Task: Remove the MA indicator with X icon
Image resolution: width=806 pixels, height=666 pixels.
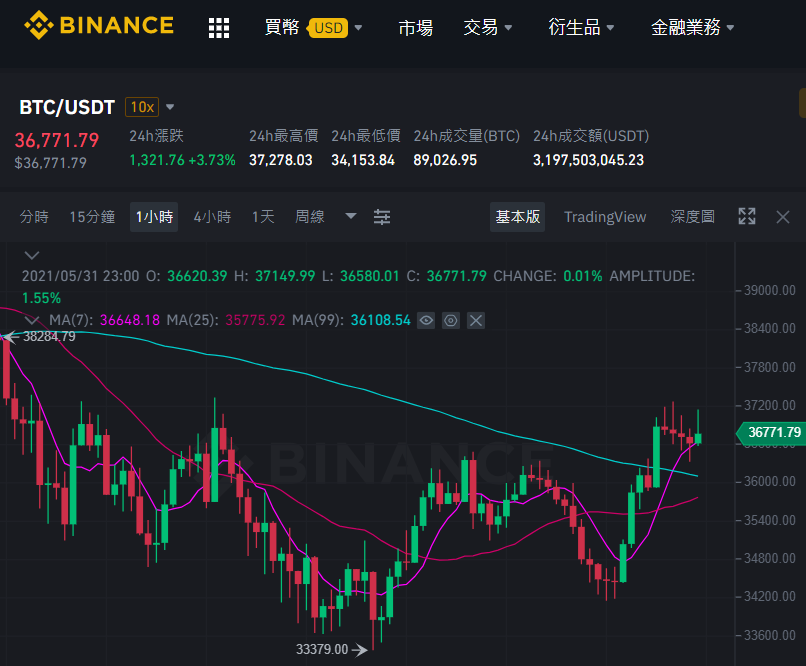Action: tap(476, 321)
